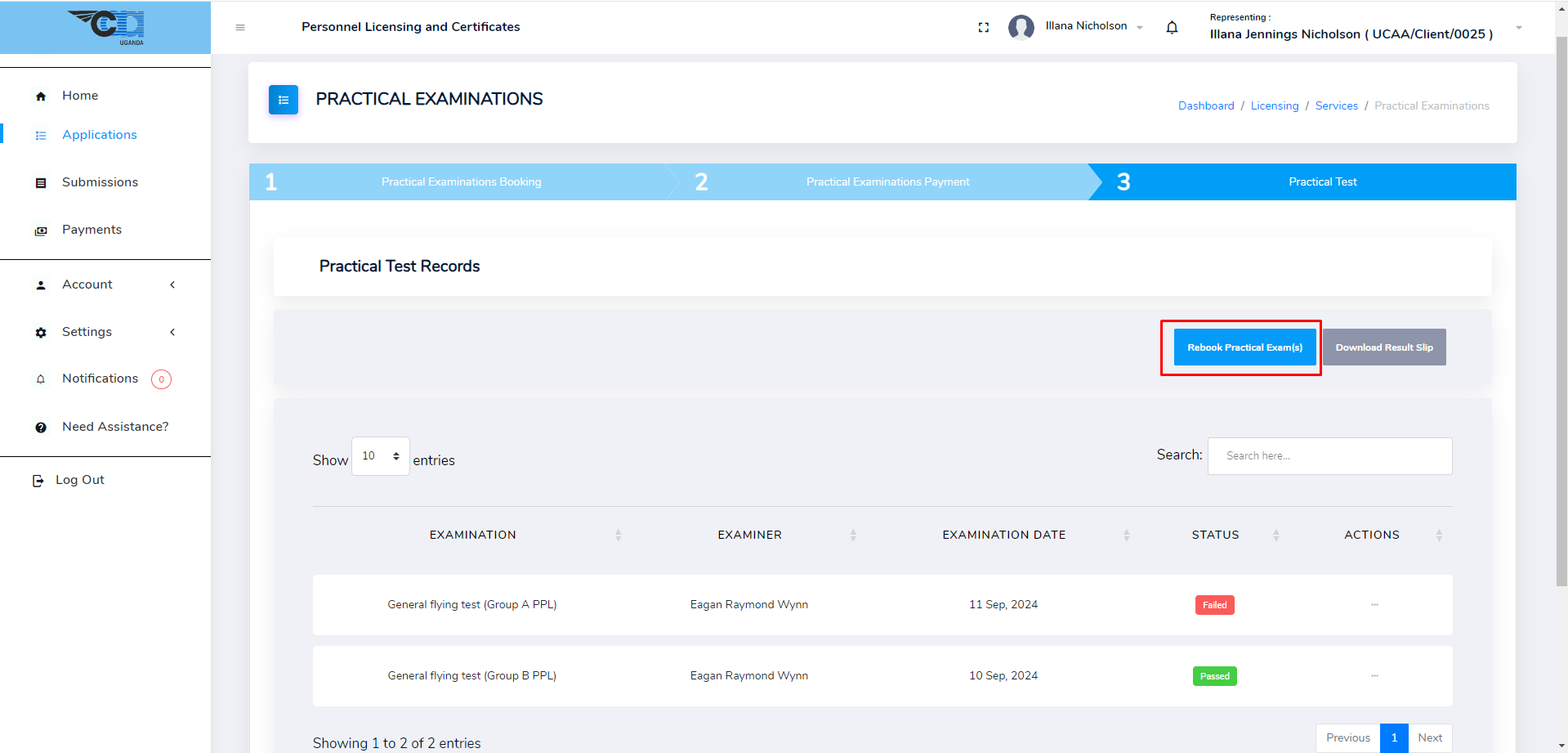The width and height of the screenshot is (1568, 753).
Task: Sort table by Status column
Action: 1215,535
